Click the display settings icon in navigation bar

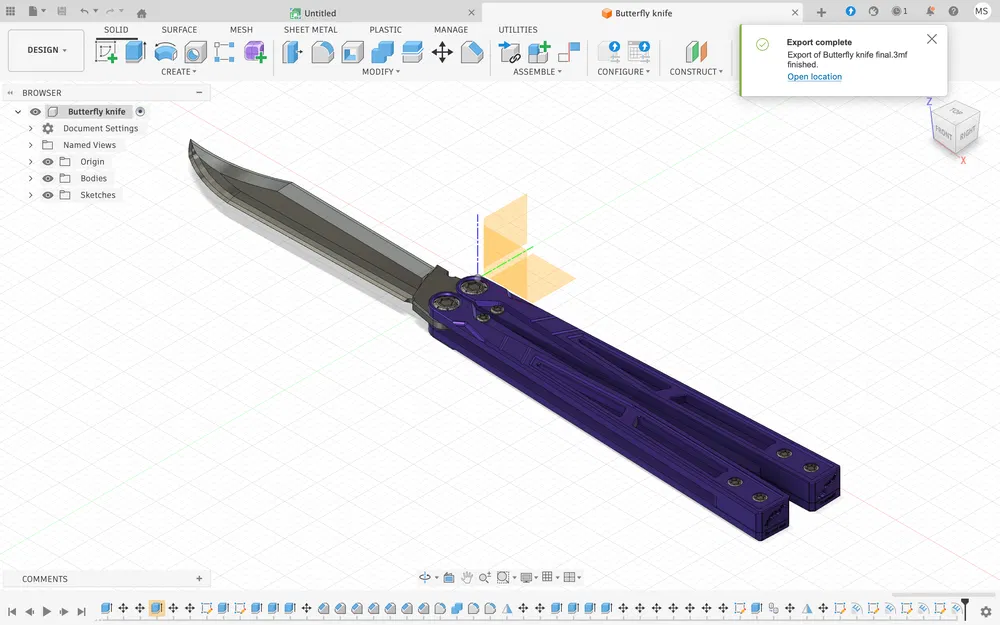click(x=529, y=577)
